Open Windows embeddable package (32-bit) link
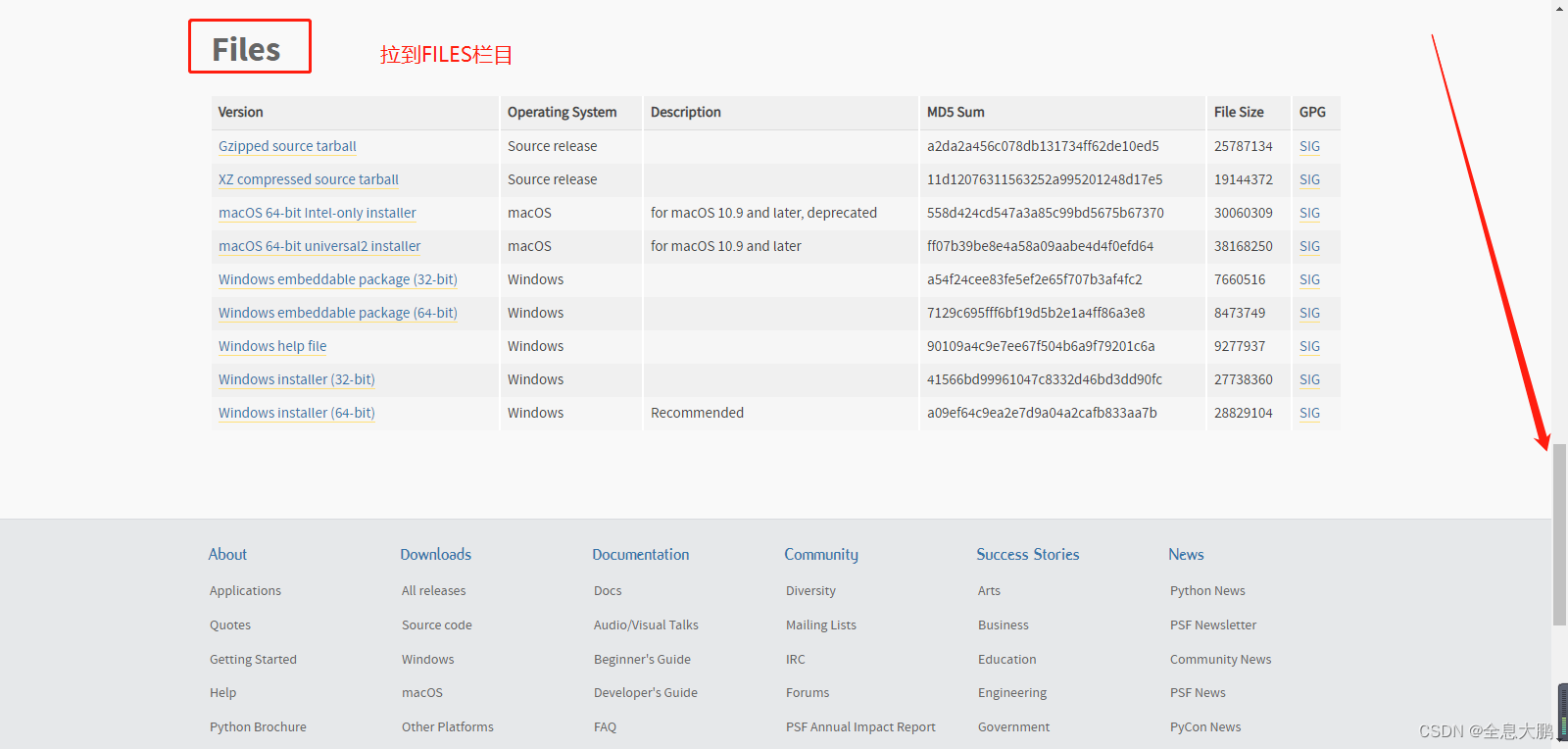 click(x=338, y=279)
